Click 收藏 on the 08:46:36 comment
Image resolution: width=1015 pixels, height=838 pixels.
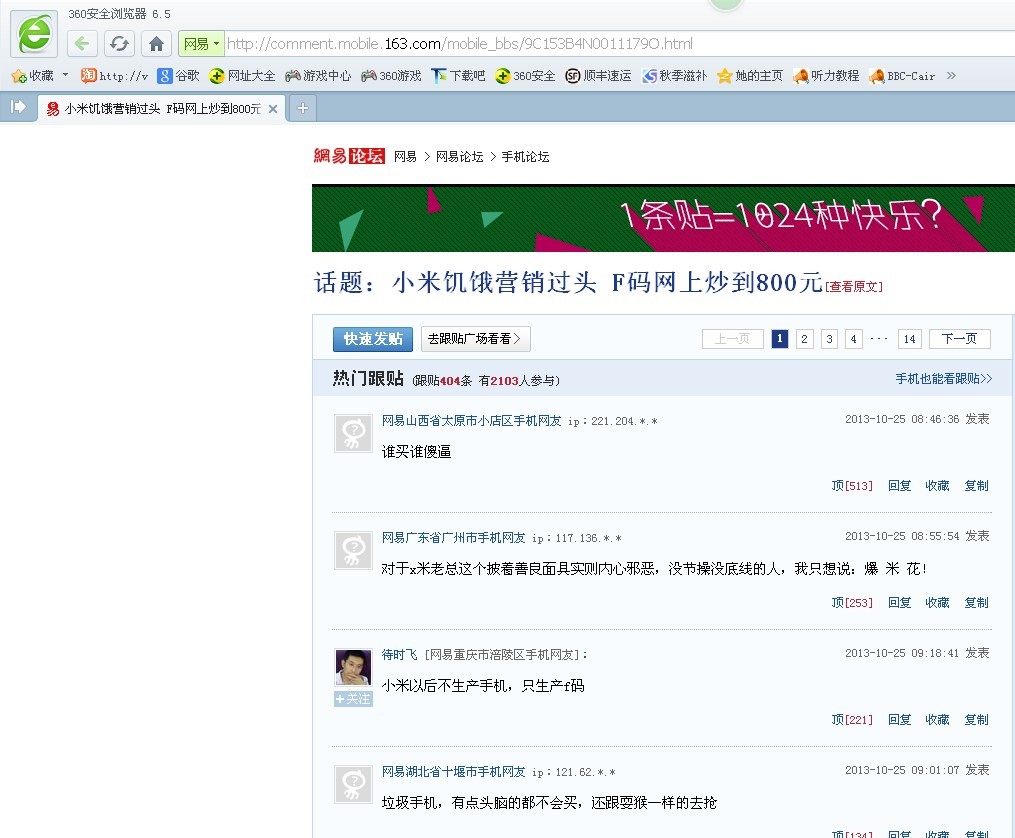click(x=937, y=485)
